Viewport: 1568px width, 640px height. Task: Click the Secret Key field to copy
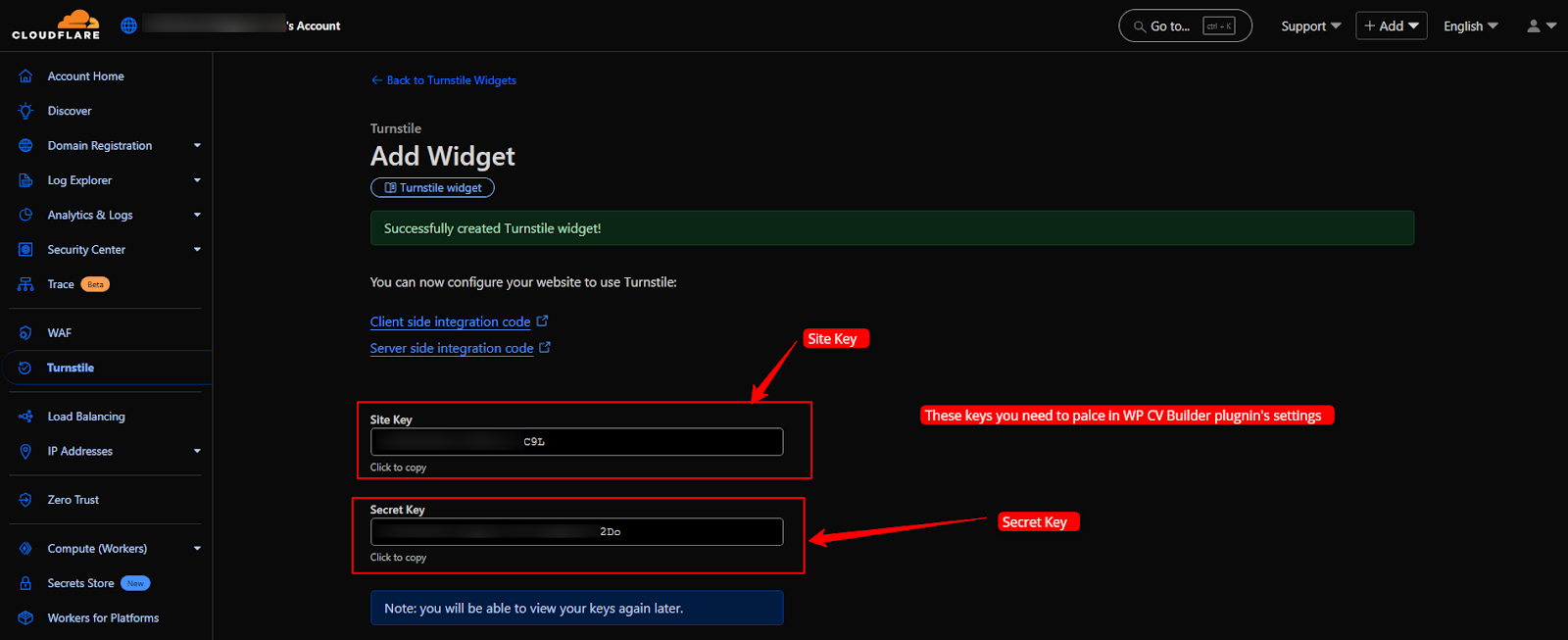576,531
